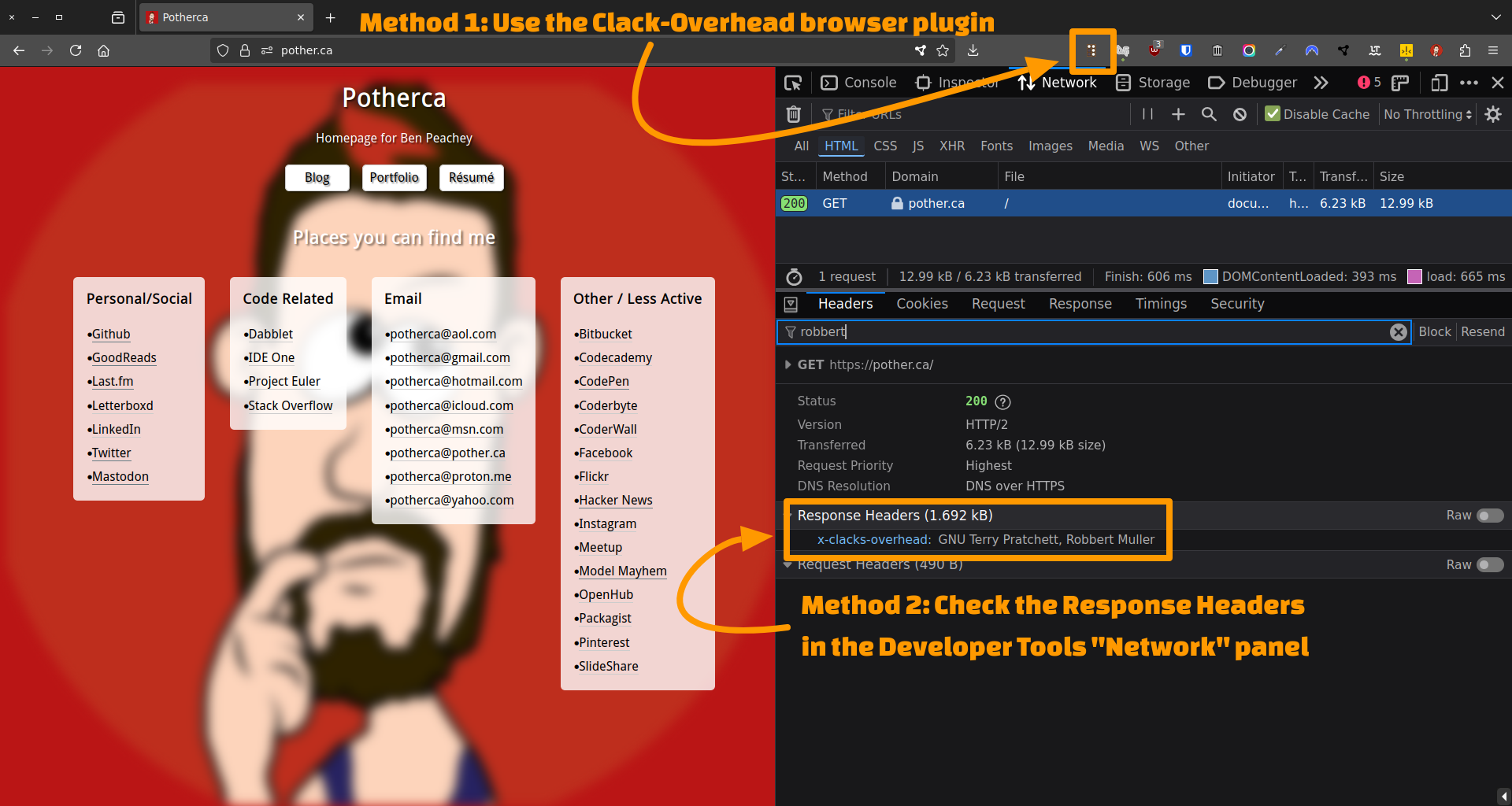
Task: Toggle Raw for Response Headers
Action: coord(1490,516)
